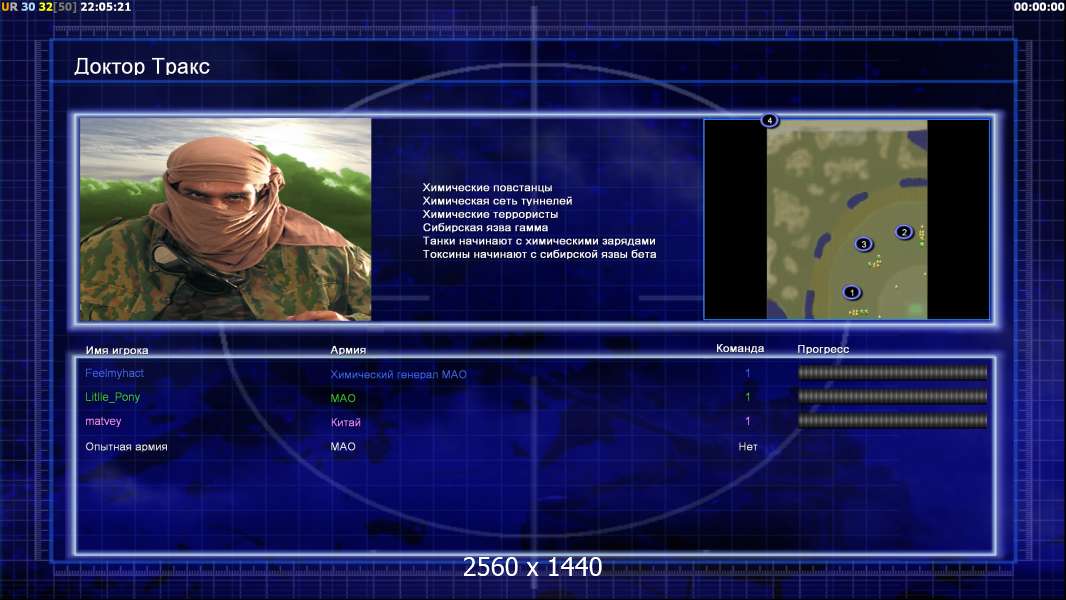
Task: Click start position marker 3 on minimap
Action: click(x=863, y=244)
